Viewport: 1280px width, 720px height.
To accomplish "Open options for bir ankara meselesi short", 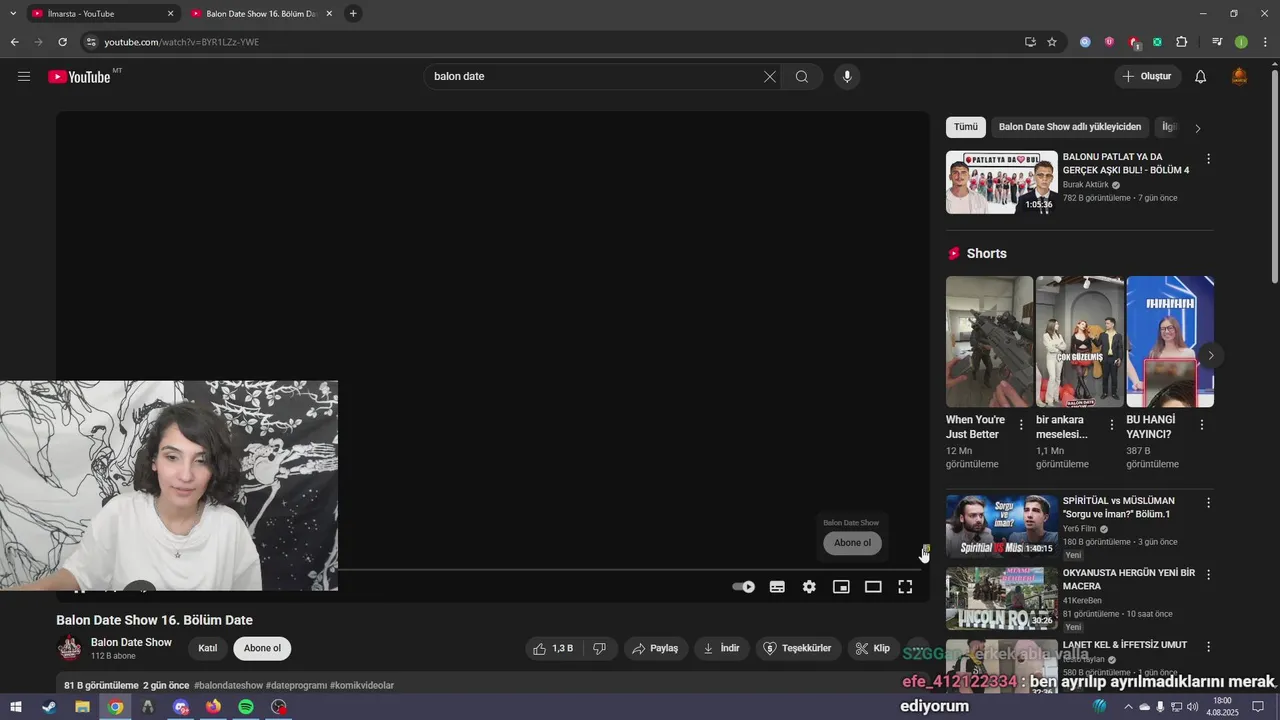I will point(1111,425).
